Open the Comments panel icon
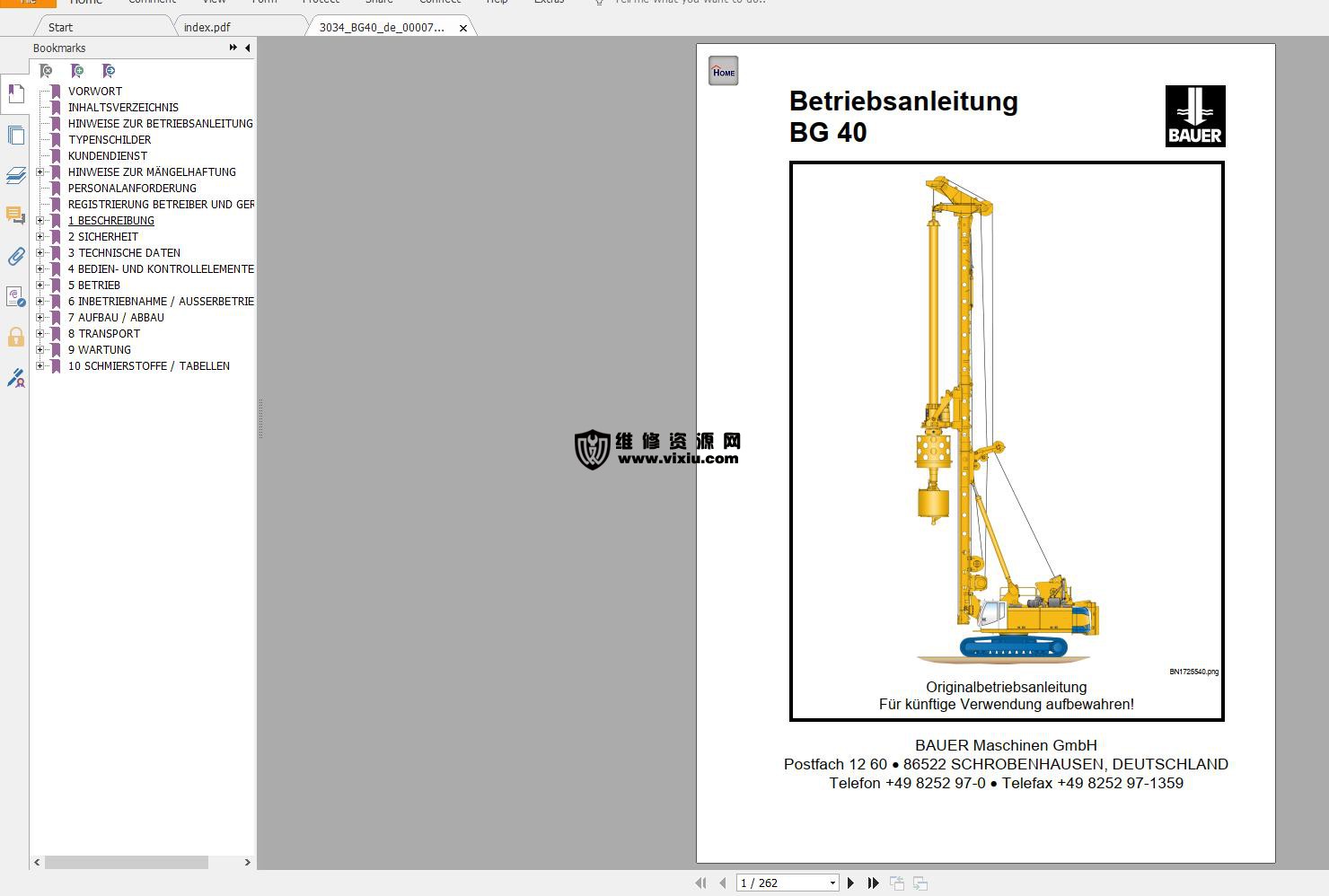This screenshot has width=1329, height=896. point(15,215)
